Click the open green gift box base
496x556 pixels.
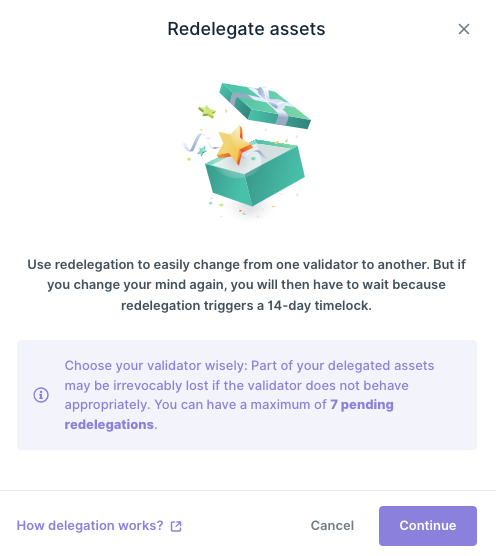point(255,172)
